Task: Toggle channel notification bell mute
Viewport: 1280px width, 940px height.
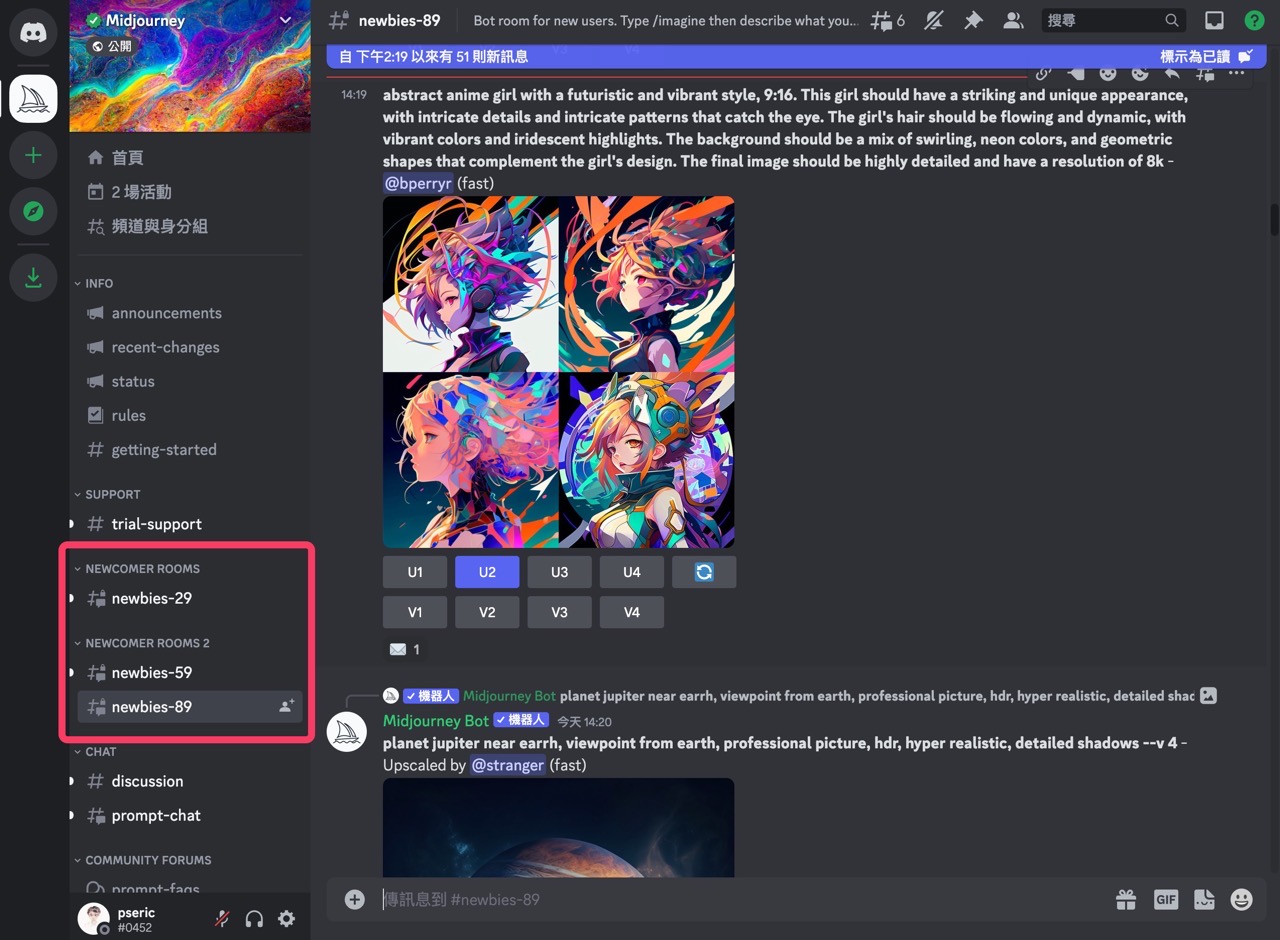Action: click(x=933, y=20)
